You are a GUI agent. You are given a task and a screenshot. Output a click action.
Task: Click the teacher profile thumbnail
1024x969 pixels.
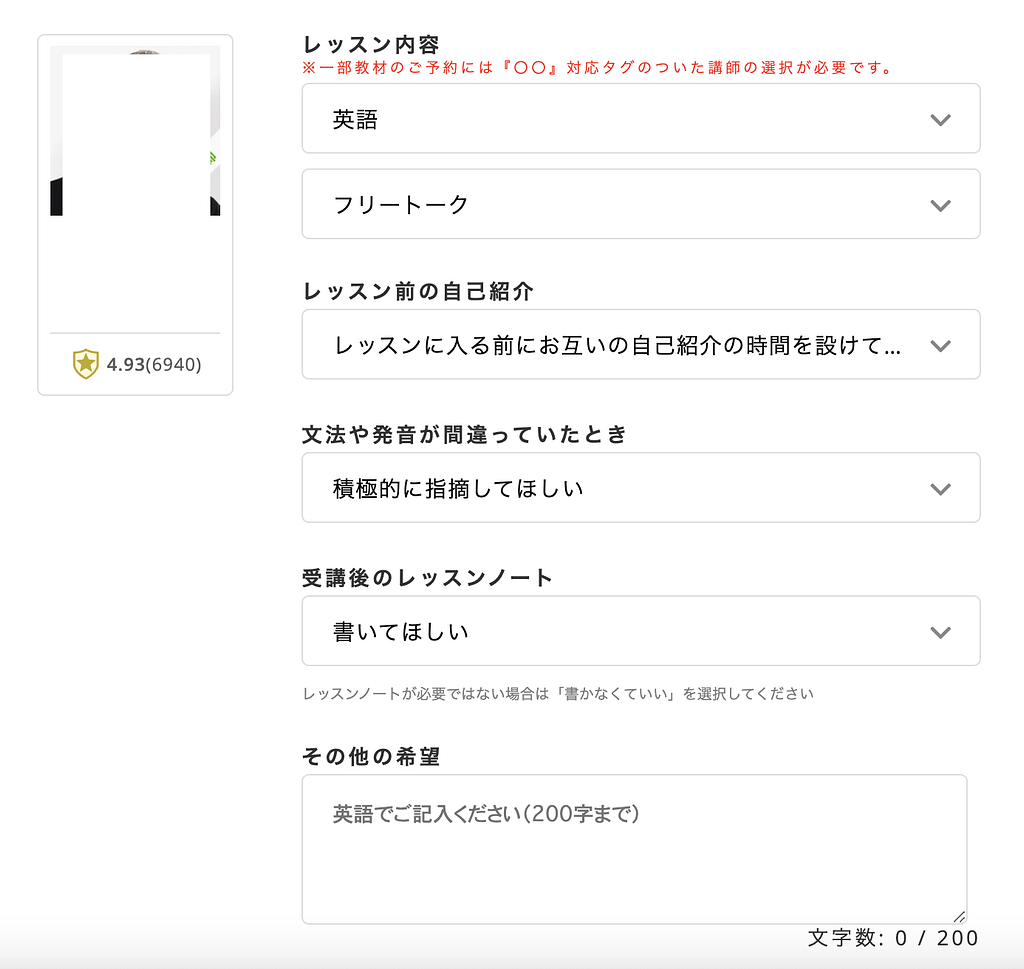(135, 180)
